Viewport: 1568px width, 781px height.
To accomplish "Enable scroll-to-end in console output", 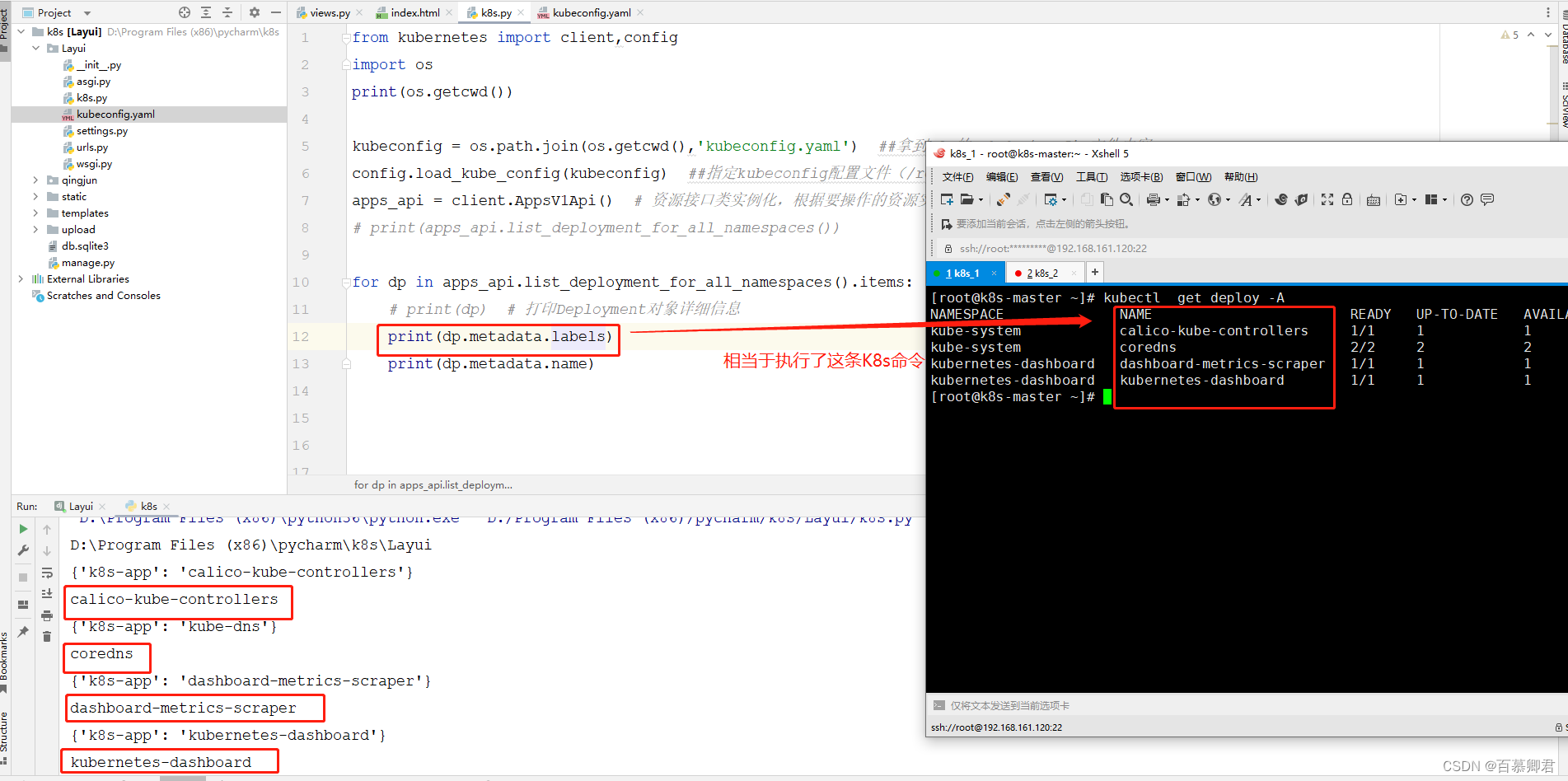I will click(x=47, y=593).
